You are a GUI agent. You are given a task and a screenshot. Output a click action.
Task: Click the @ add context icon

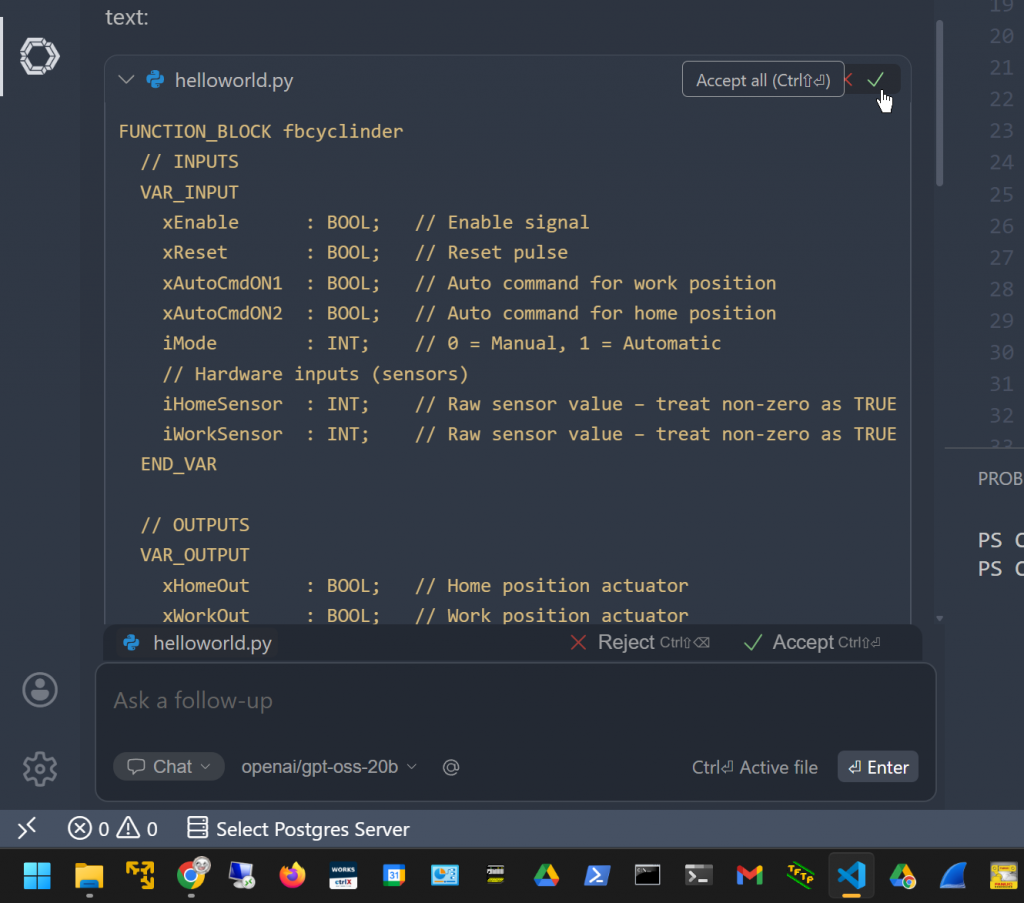tap(451, 767)
